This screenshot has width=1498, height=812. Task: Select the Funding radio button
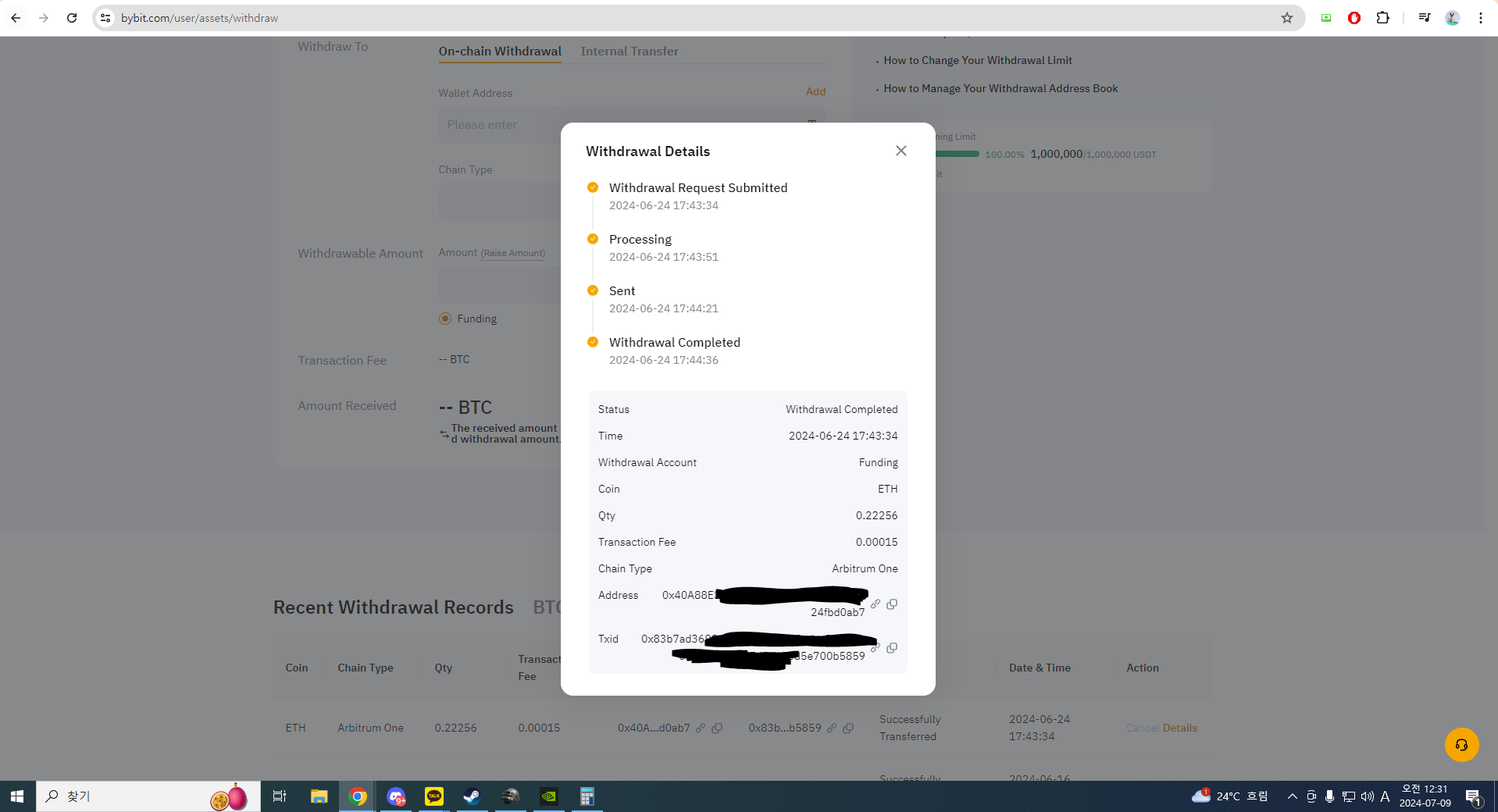coord(445,319)
